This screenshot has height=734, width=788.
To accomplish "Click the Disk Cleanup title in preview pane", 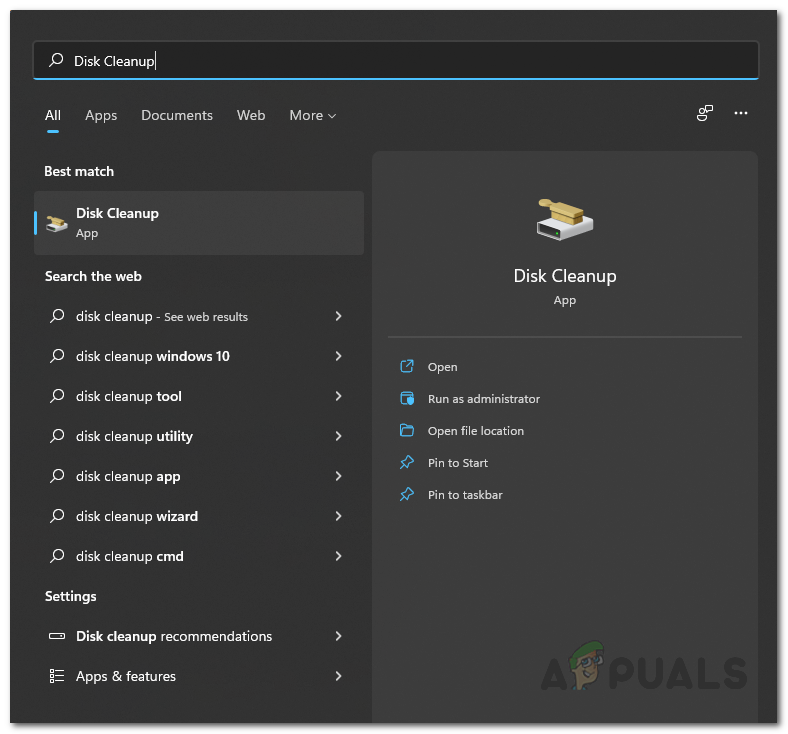I will [565, 276].
